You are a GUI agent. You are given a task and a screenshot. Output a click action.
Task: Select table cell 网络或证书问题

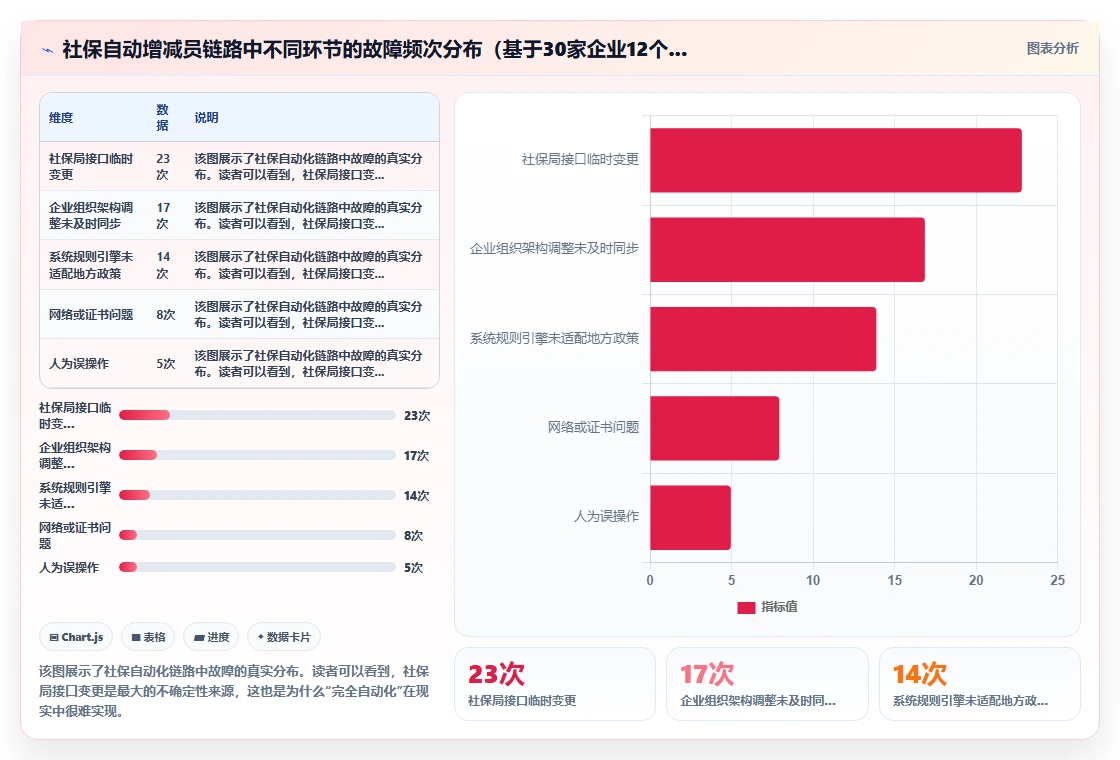91,314
